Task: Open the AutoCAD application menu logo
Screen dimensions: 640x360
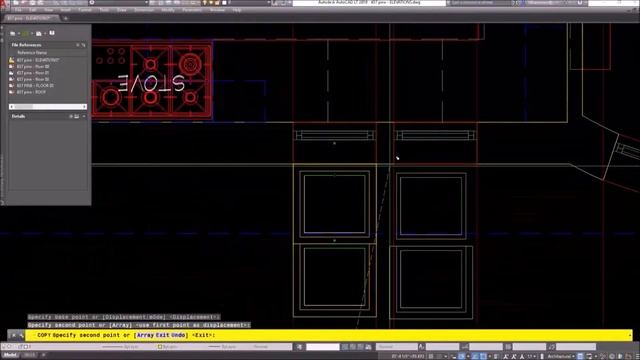Action: coord(3,3)
